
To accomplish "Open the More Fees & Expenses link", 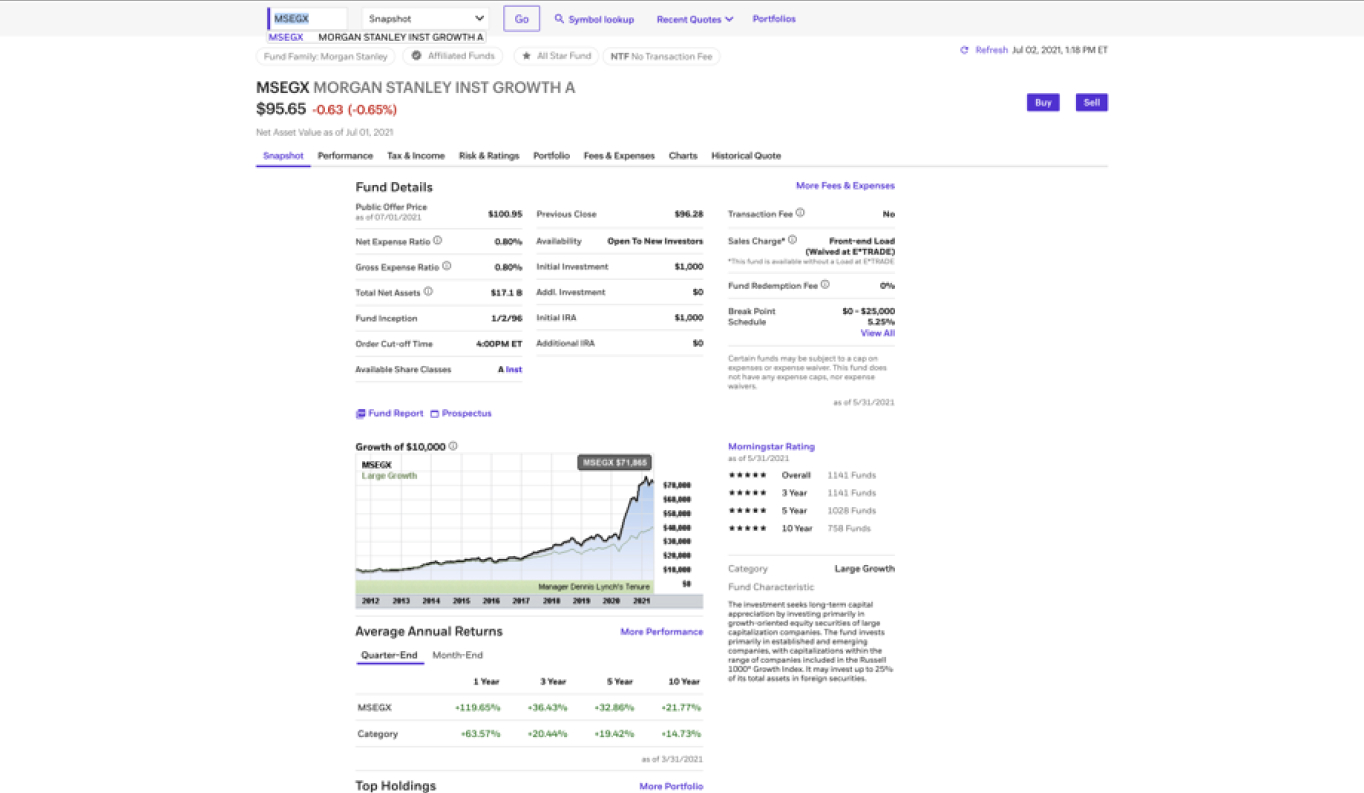I will [x=845, y=186].
